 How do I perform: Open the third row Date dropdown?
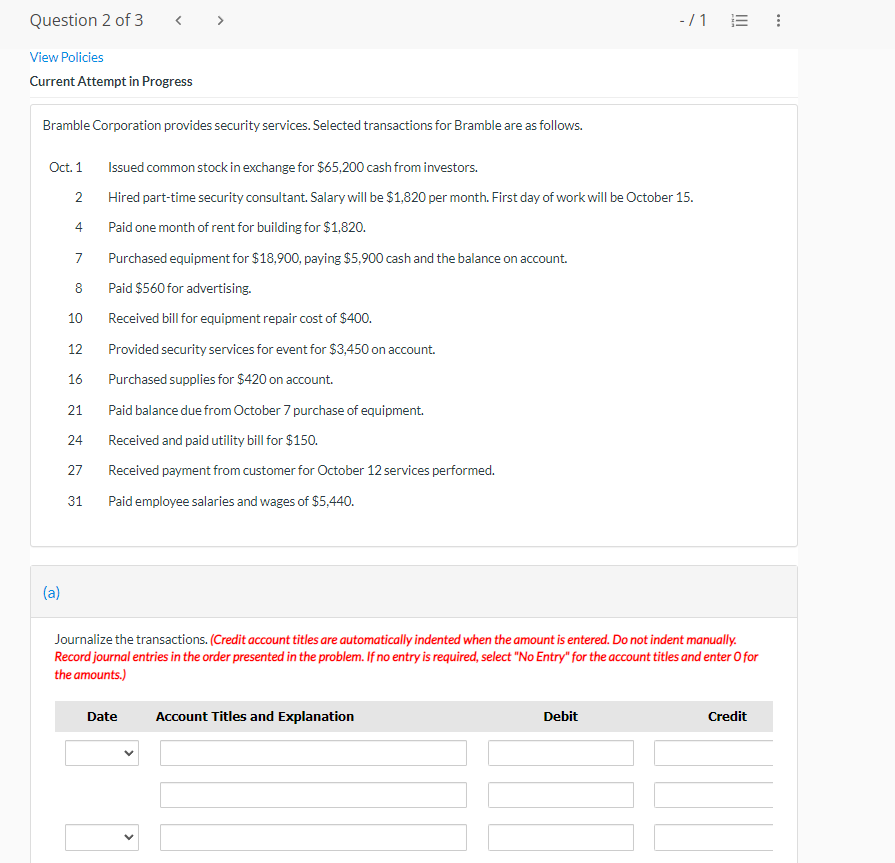pyautogui.click(x=101, y=837)
